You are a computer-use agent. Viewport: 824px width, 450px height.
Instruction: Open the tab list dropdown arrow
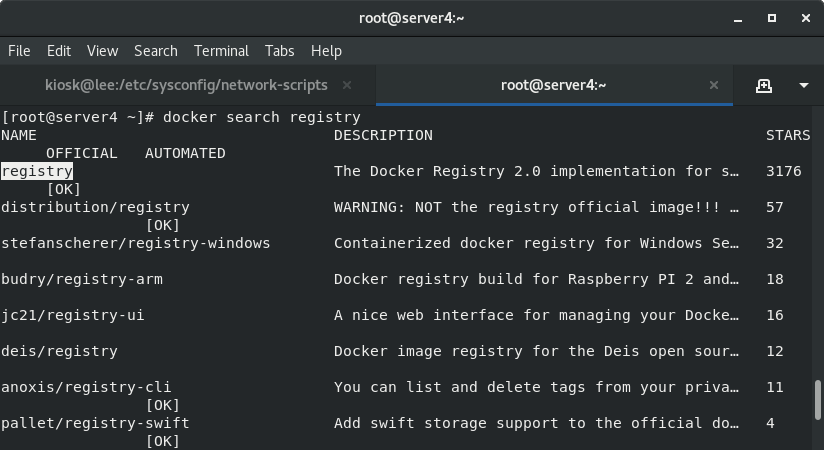(803, 85)
